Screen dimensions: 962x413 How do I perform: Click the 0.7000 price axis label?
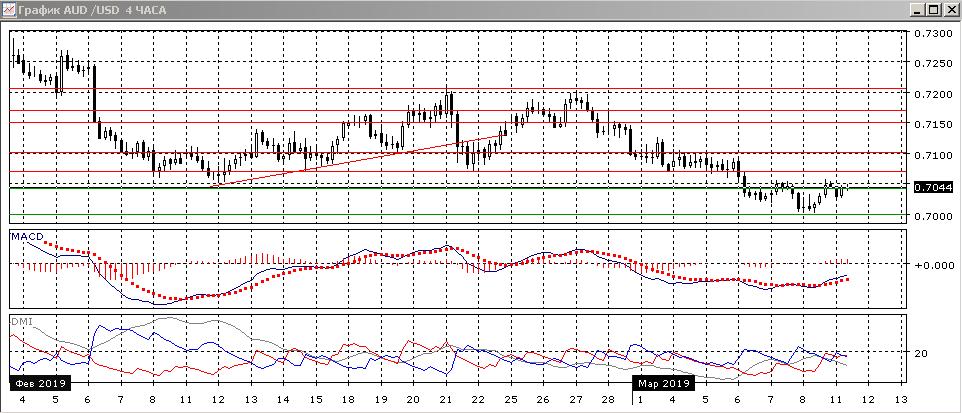pyautogui.click(x=933, y=217)
